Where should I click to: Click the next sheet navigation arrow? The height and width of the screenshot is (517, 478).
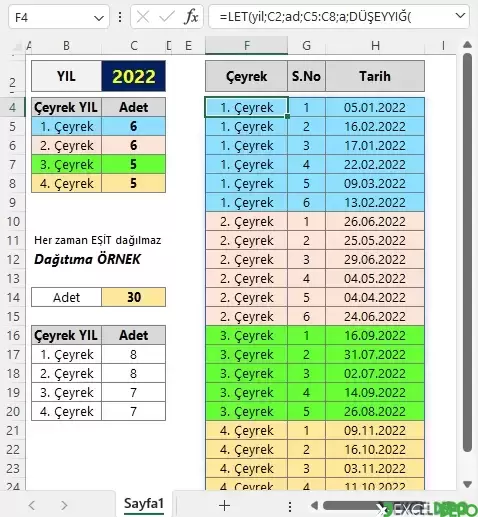(64, 506)
